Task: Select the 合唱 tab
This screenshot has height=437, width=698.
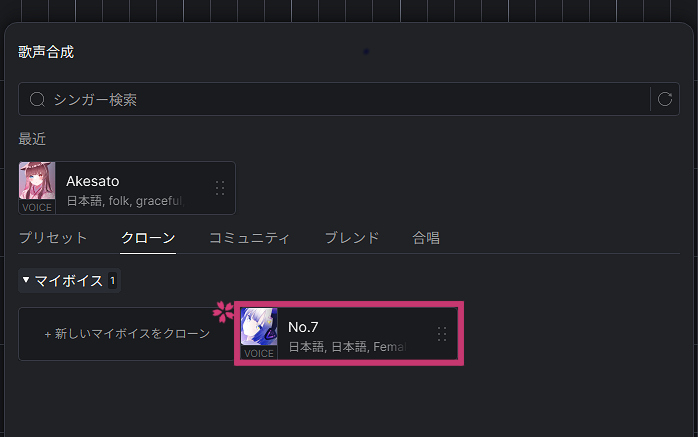Action: coord(426,238)
